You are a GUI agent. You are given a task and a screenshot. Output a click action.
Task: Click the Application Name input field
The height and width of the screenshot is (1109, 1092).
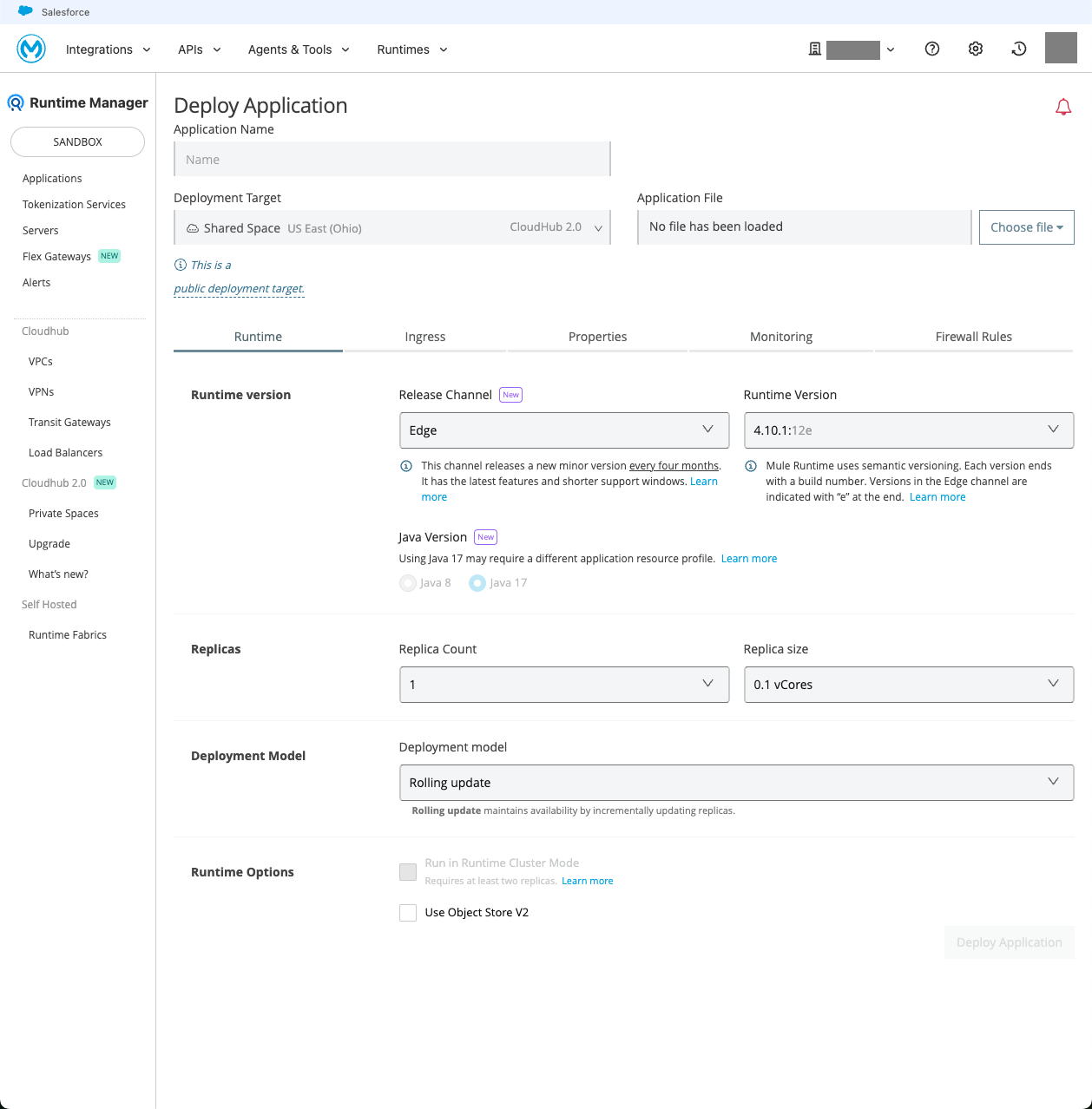pos(392,159)
